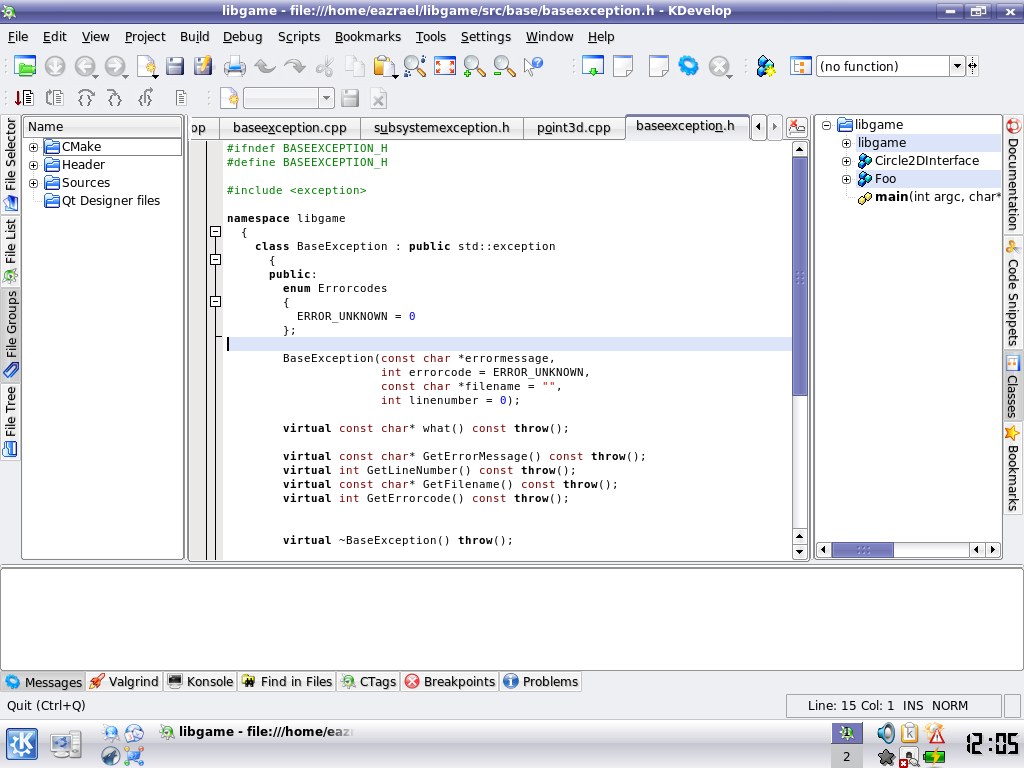Click the Undo arrow icon

[264, 66]
